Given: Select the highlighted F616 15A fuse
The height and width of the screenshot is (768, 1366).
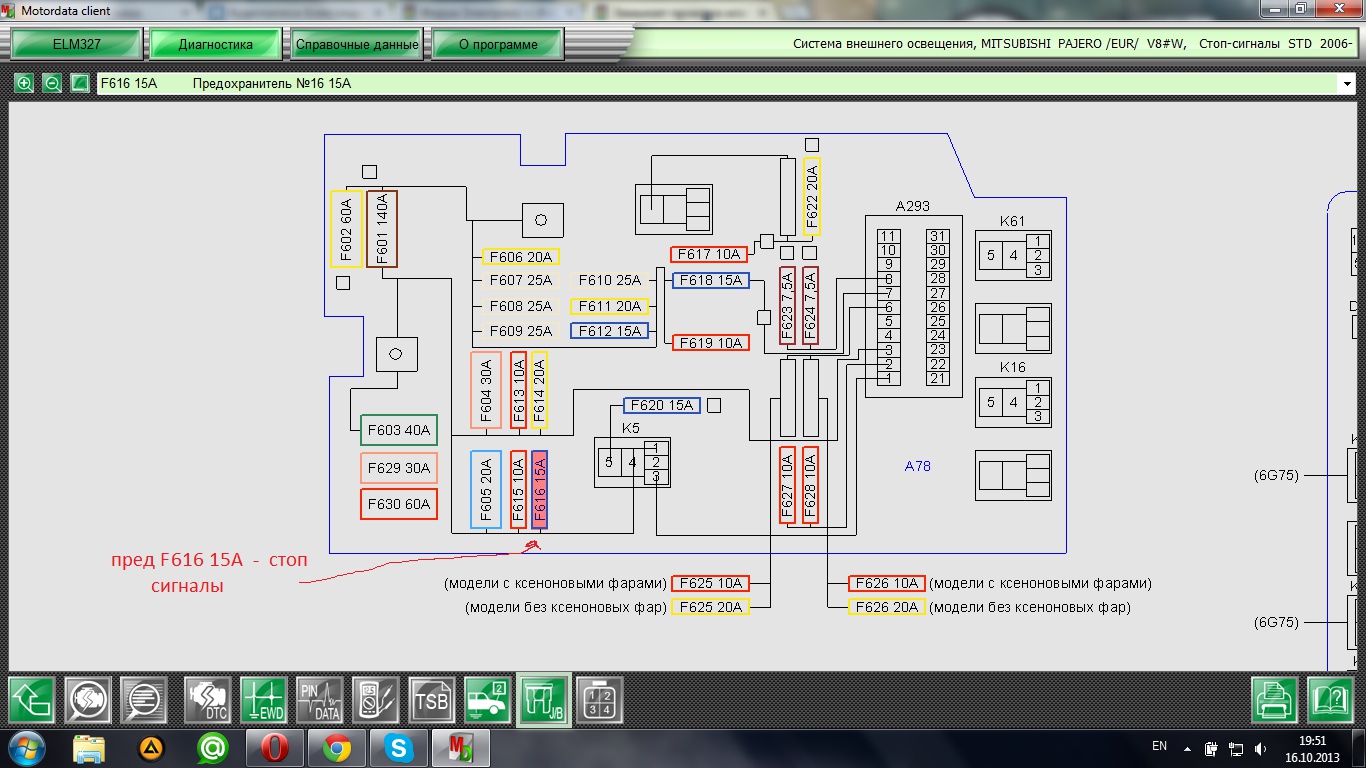Looking at the screenshot, I should (x=540, y=489).
